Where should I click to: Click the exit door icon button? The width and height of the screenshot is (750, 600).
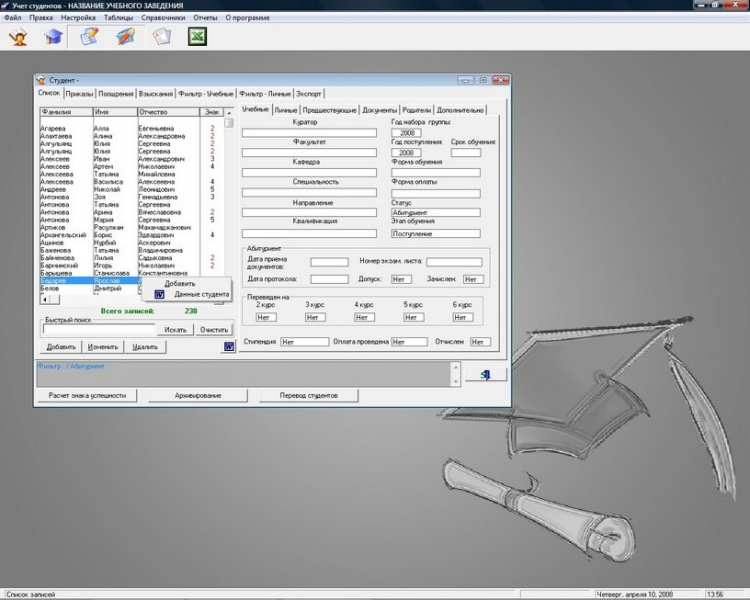[x=485, y=373]
